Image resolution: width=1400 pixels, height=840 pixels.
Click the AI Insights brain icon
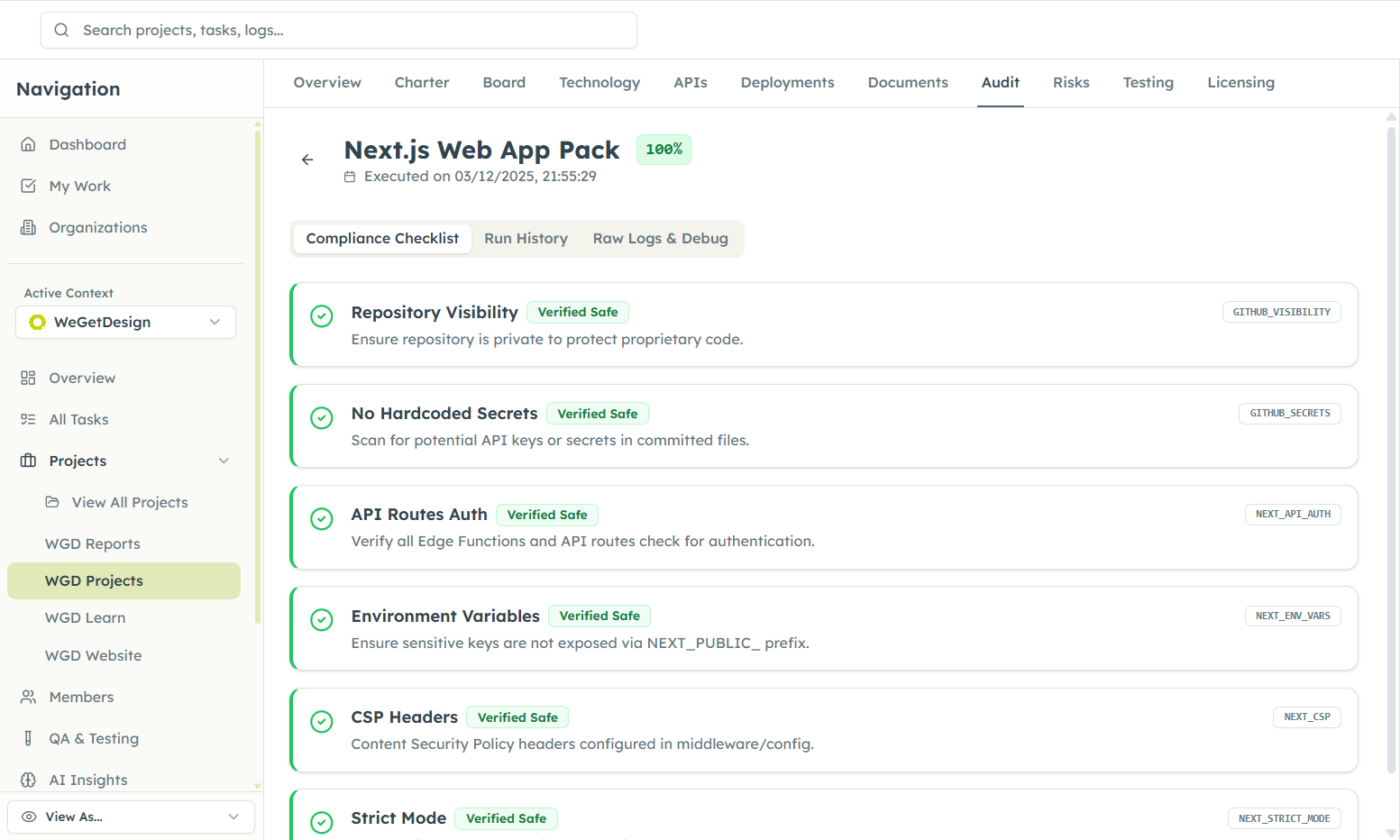[x=29, y=780]
